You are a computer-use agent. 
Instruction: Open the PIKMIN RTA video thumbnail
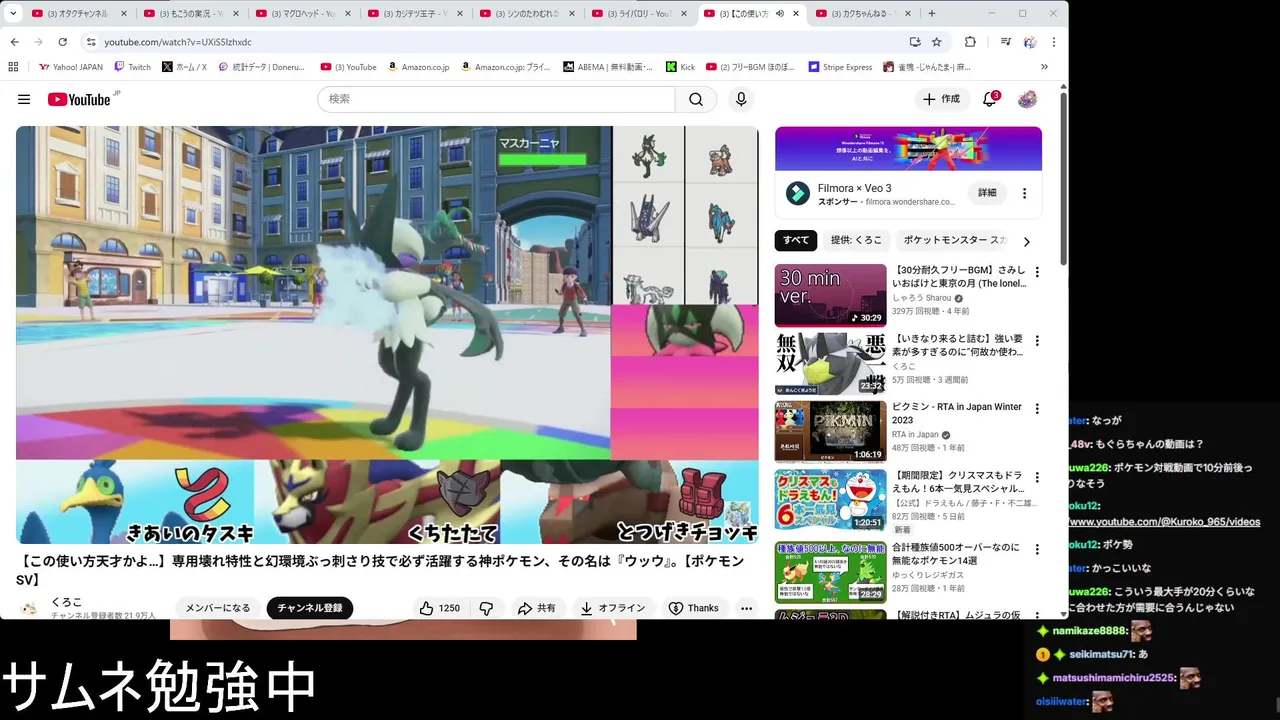(x=830, y=432)
